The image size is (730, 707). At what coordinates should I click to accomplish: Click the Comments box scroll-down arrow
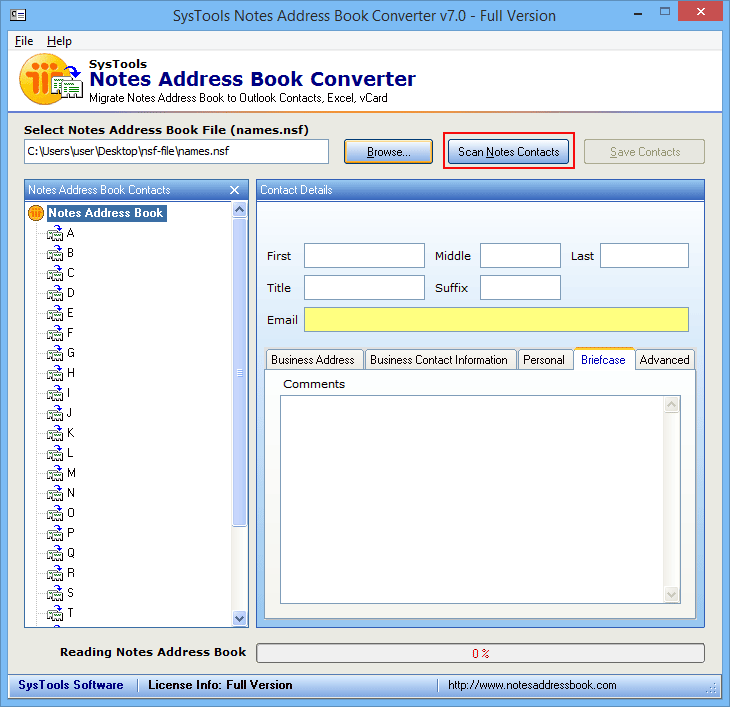click(671, 594)
